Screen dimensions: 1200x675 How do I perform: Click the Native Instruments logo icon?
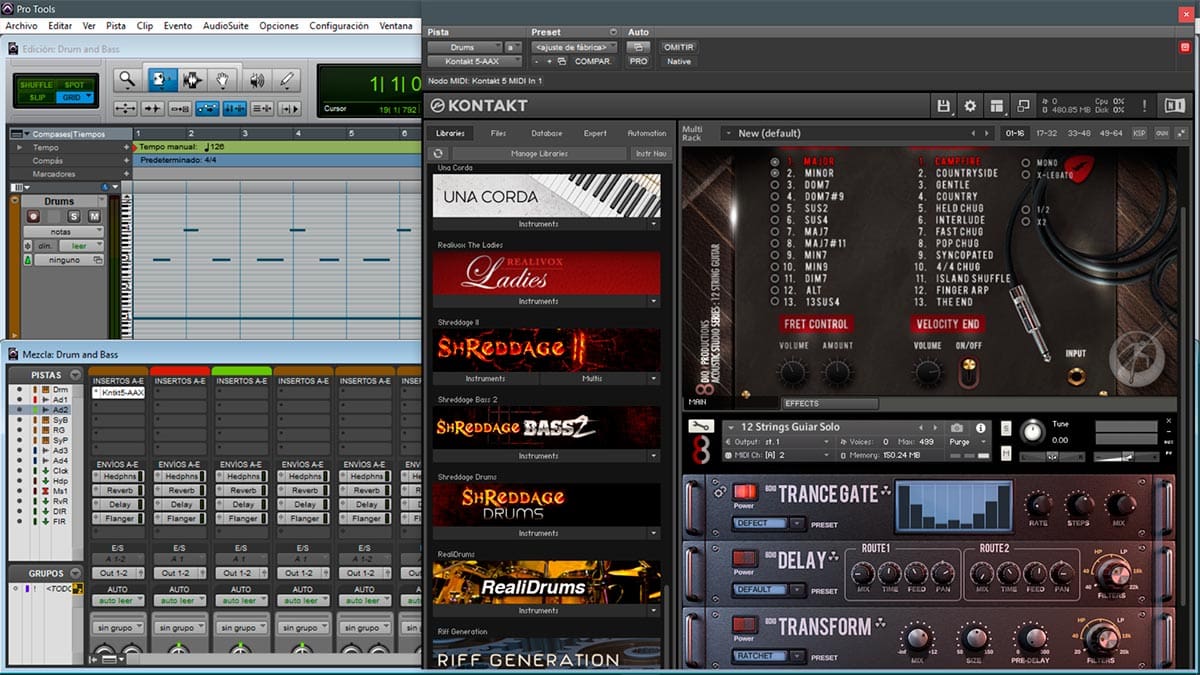click(x=1175, y=105)
